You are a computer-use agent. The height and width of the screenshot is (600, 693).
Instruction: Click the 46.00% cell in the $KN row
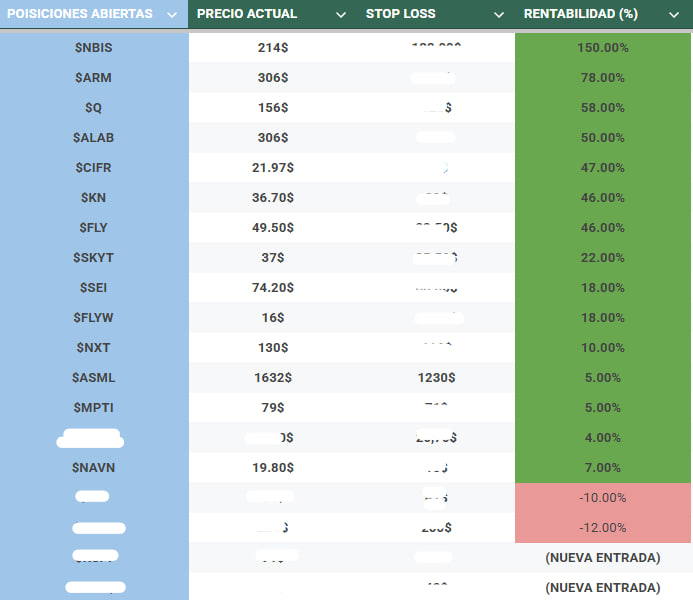tap(603, 198)
